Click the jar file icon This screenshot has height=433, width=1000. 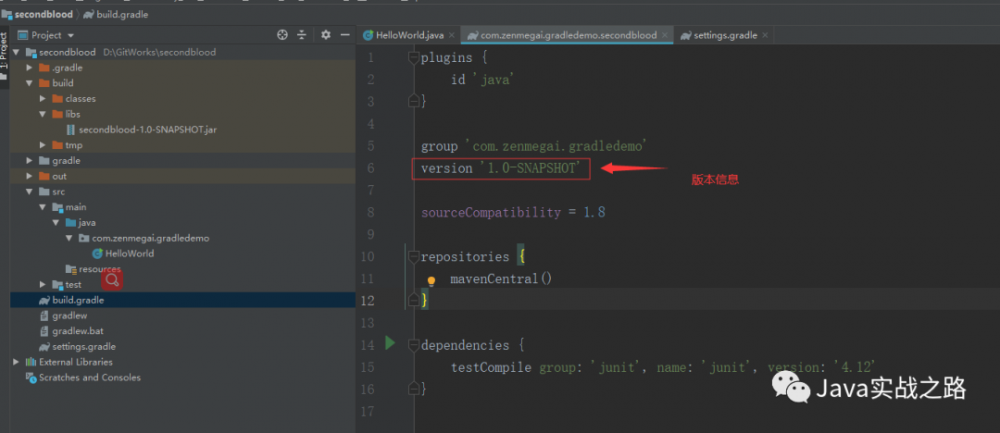click(x=71, y=129)
